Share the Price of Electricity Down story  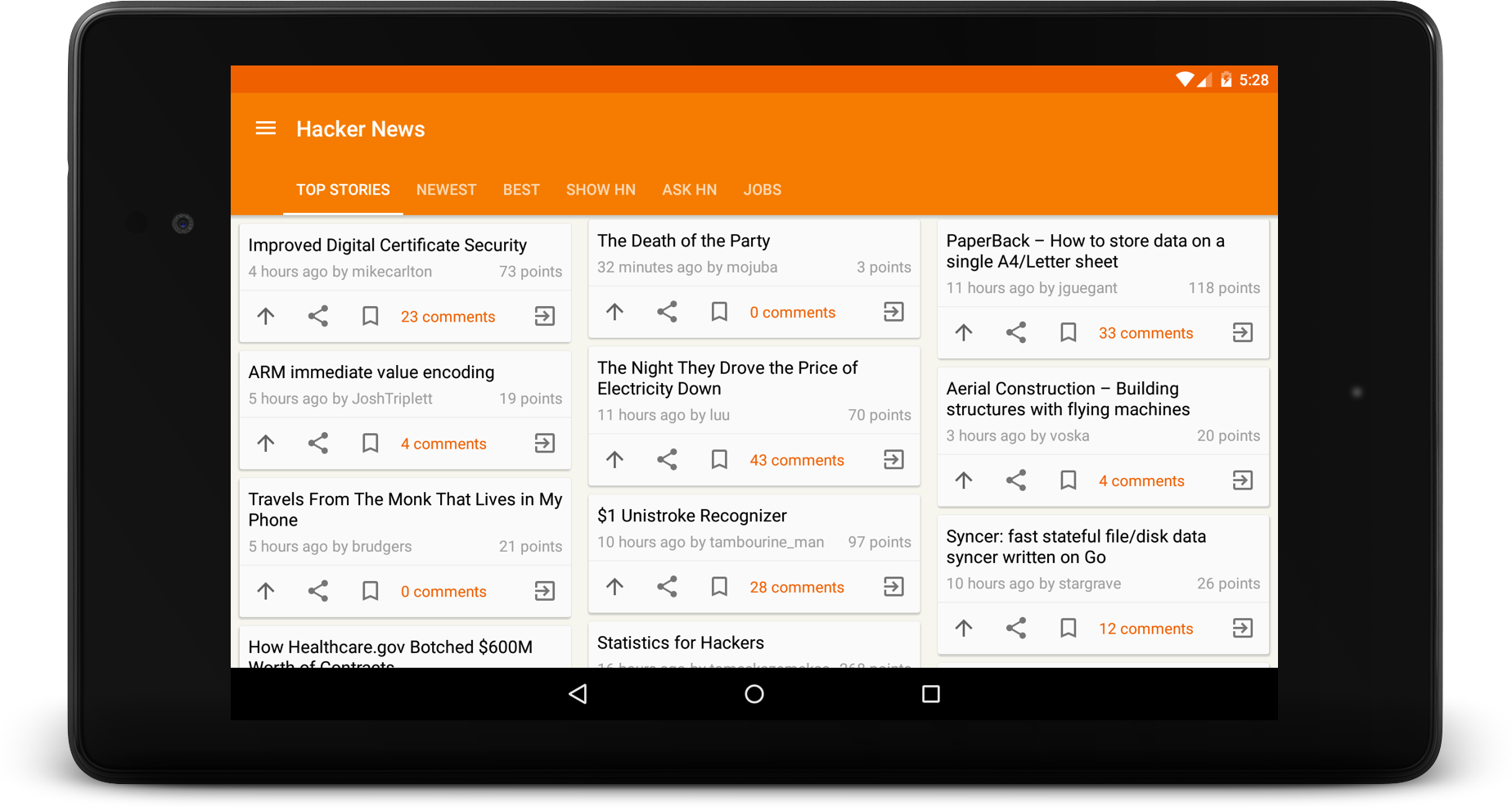pos(668,459)
